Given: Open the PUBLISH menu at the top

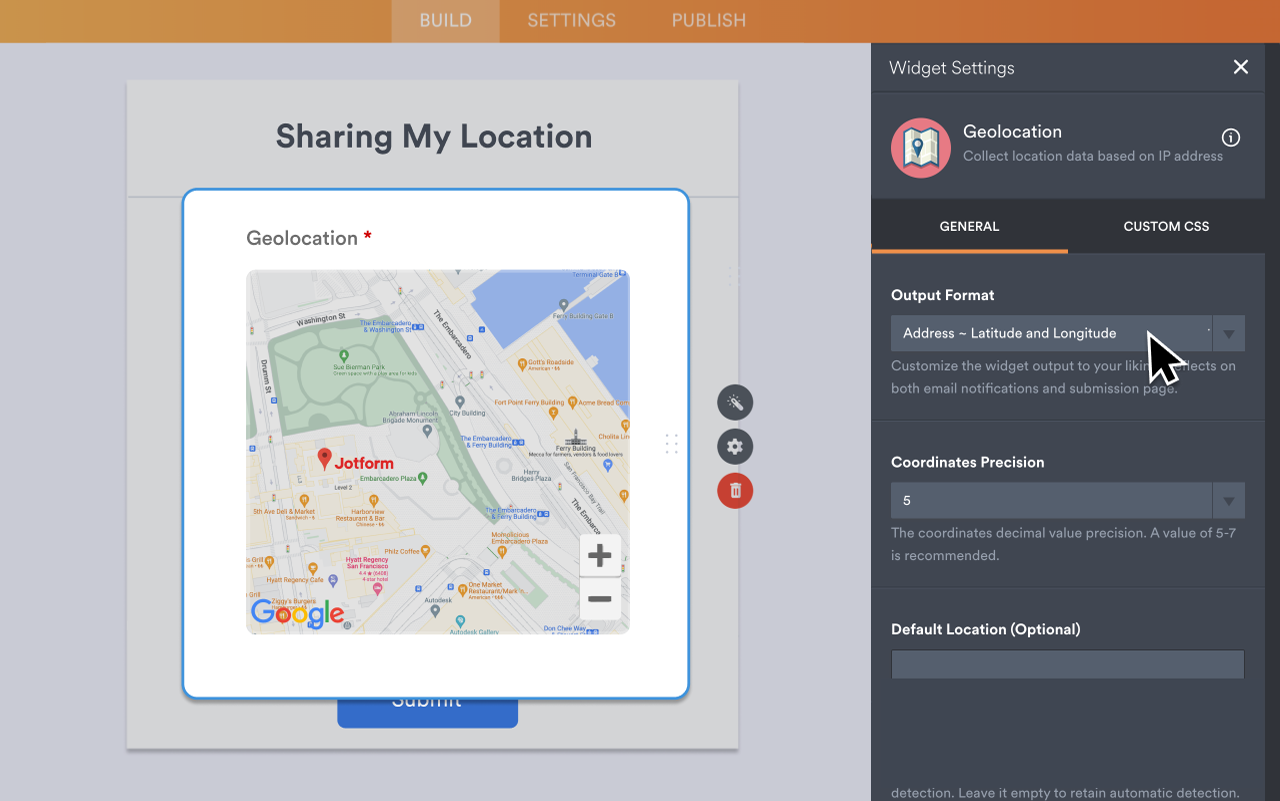Looking at the screenshot, I should point(708,20).
